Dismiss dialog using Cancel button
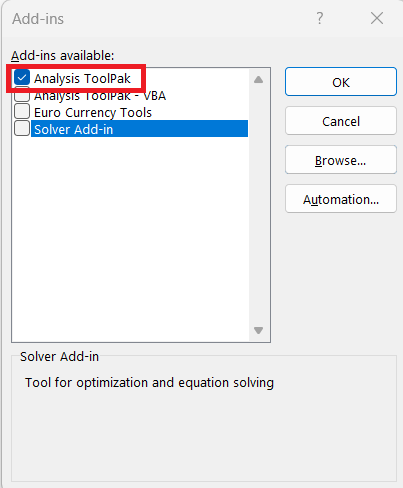This screenshot has height=488, width=403. [341, 121]
